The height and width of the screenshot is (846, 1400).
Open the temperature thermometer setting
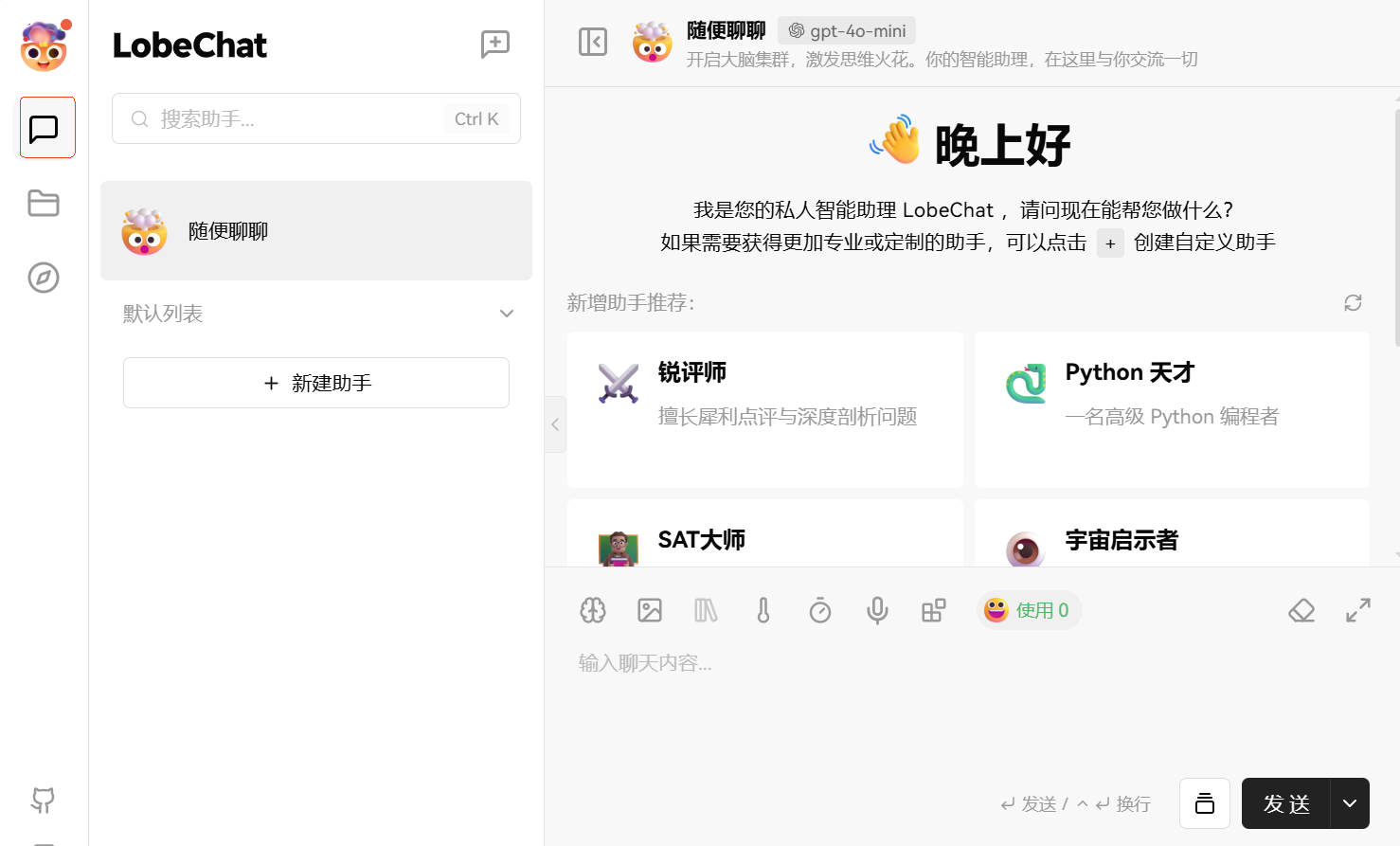pos(763,610)
